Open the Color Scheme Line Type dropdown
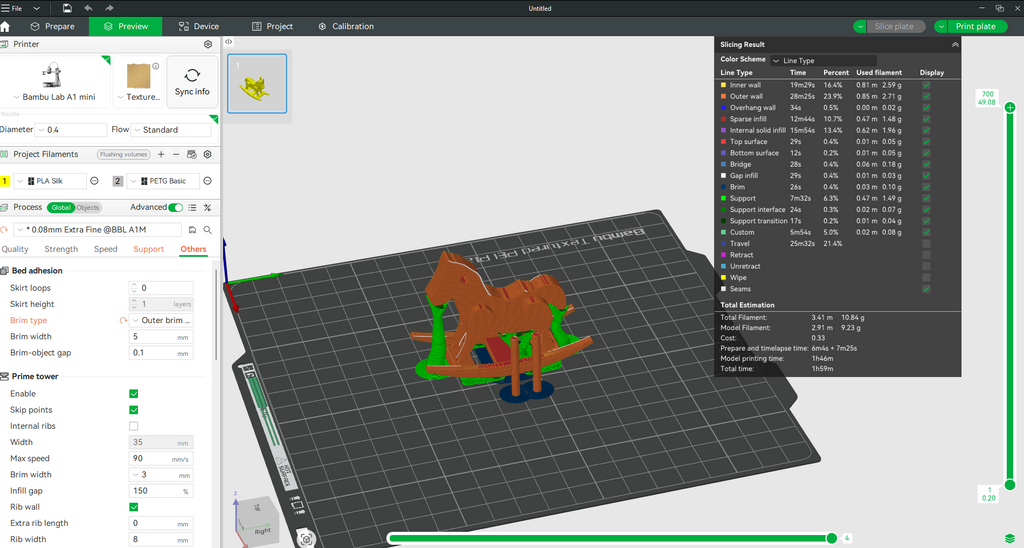The height and width of the screenshot is (548, 1024). coord(811,60)
